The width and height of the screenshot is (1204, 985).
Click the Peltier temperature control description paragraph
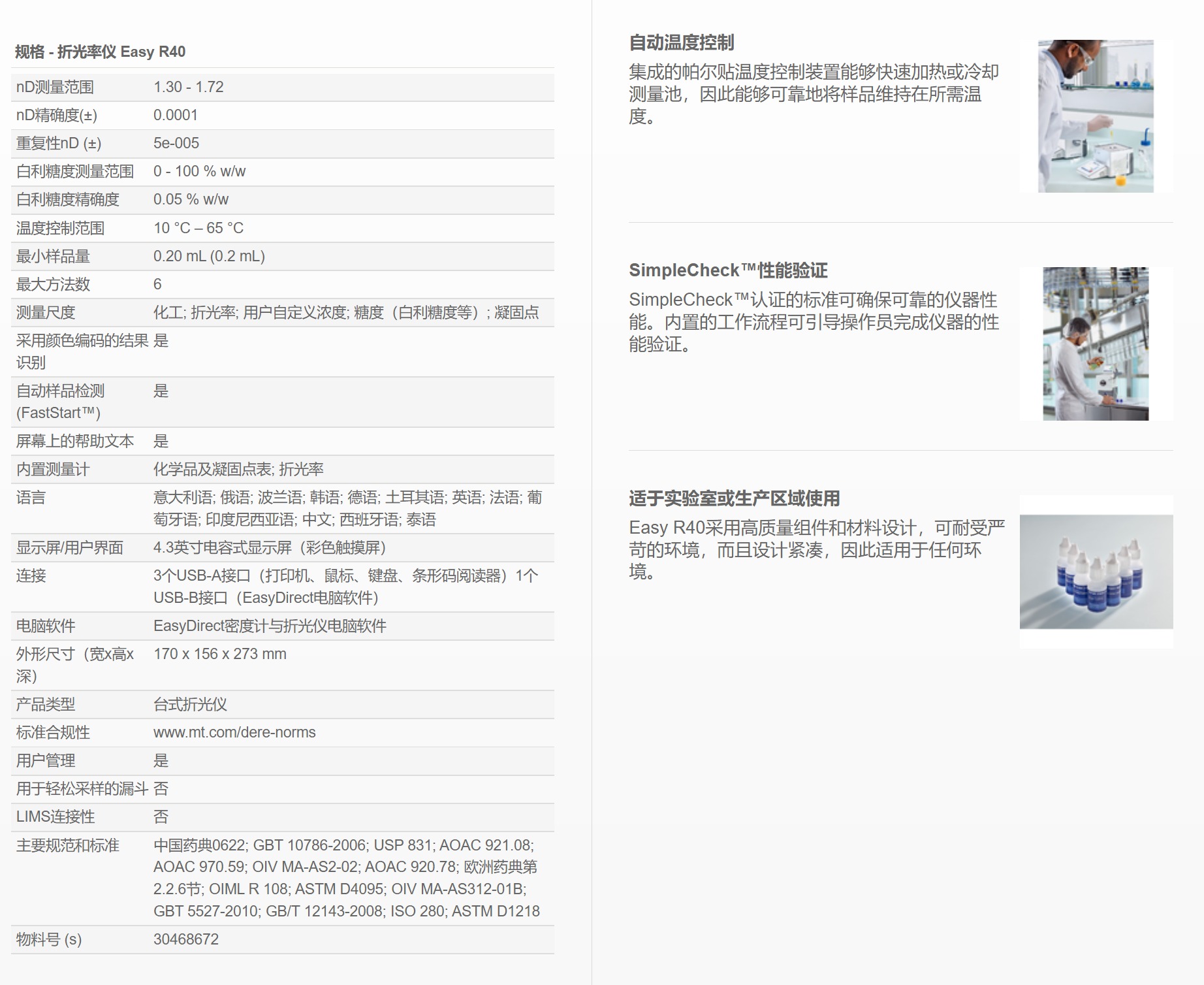tap(813, 94)
